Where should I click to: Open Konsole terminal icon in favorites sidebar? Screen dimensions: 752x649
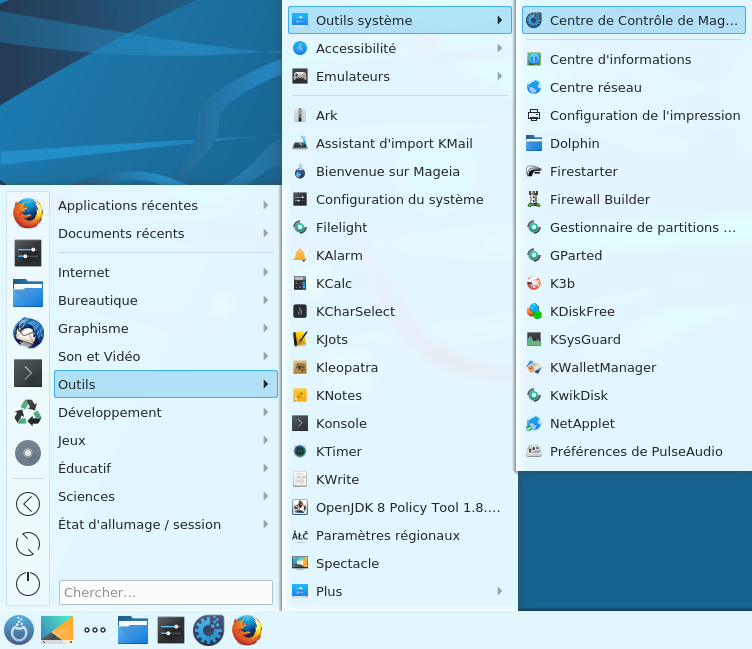pos(28,373)
